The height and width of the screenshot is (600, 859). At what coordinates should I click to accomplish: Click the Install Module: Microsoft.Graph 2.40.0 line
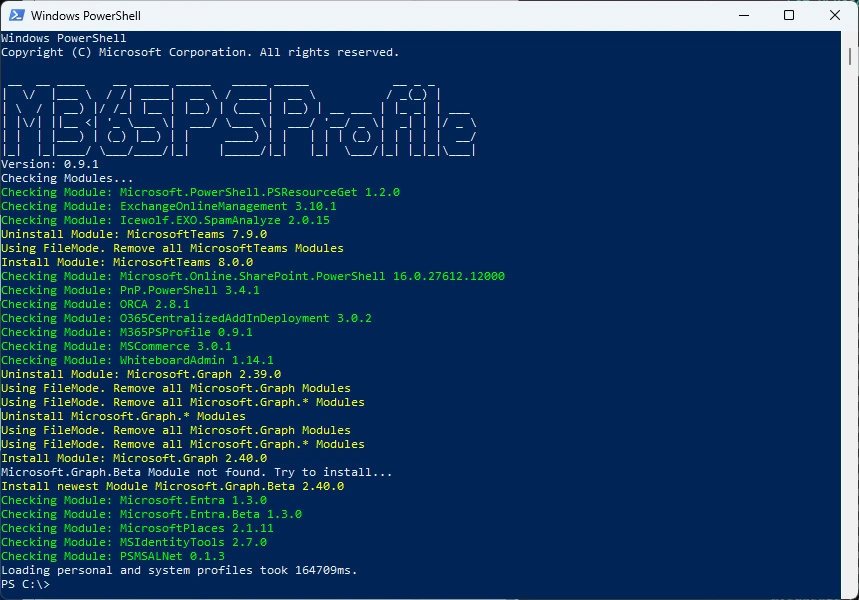pos(134,458)
